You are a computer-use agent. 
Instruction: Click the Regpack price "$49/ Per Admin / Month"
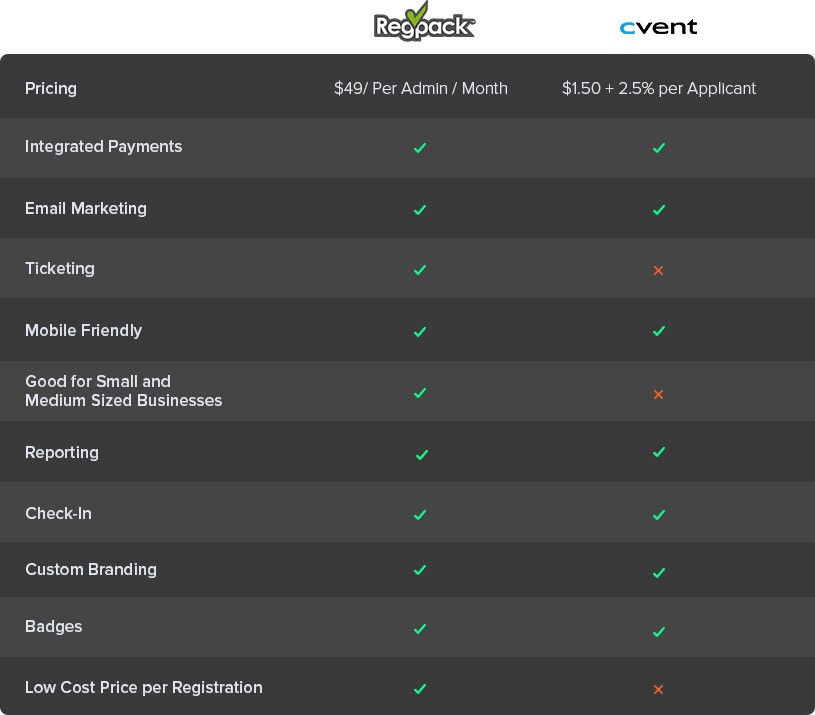click(421, 88)
